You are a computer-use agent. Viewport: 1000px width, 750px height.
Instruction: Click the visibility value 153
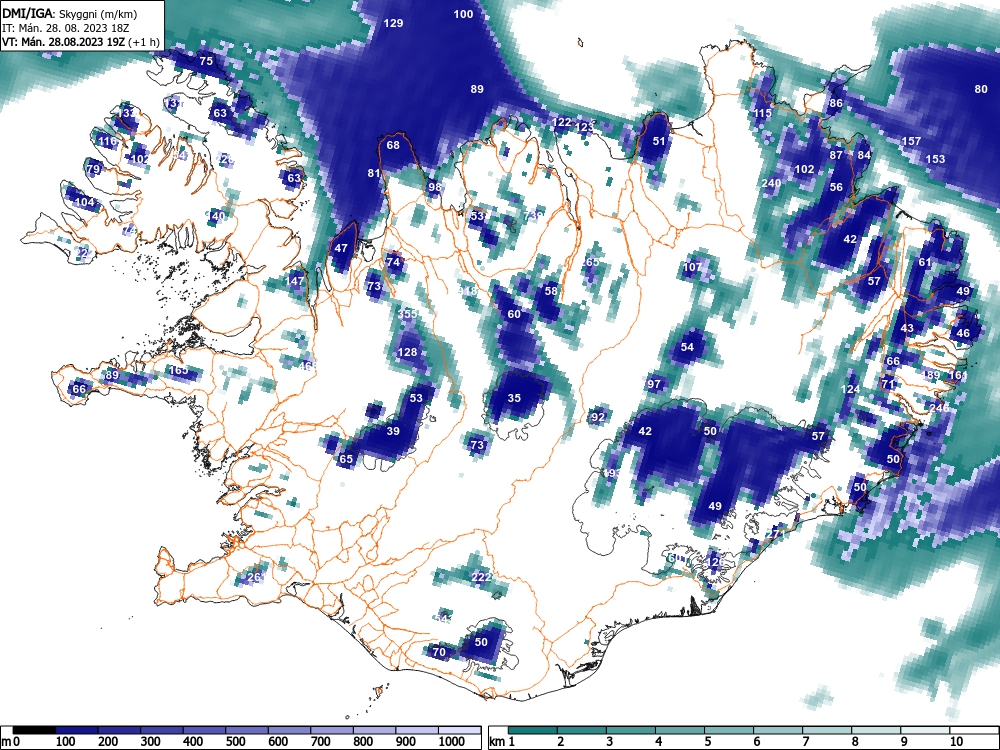pos(936,159)
